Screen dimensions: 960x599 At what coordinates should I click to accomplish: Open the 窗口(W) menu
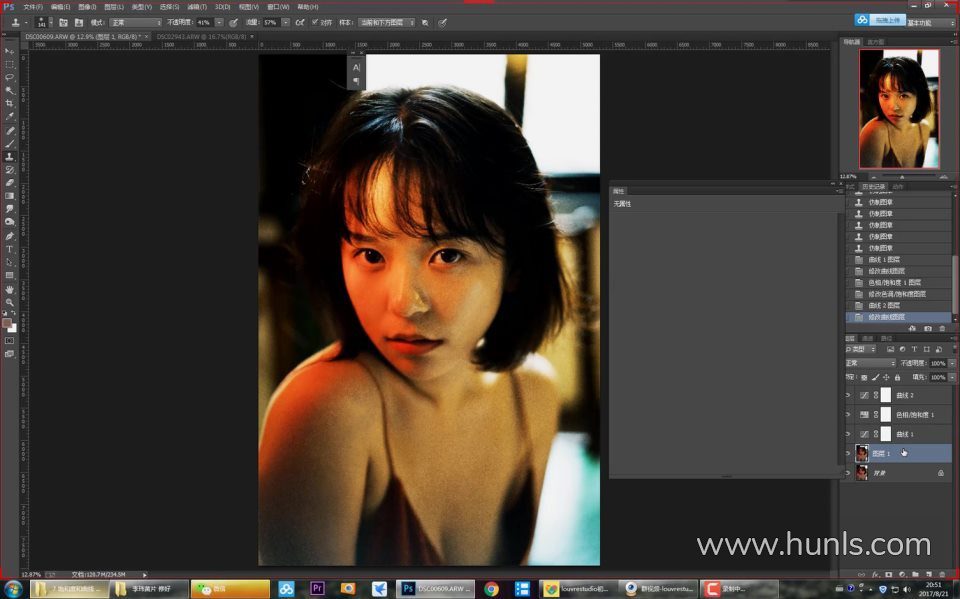click(278, 7)
